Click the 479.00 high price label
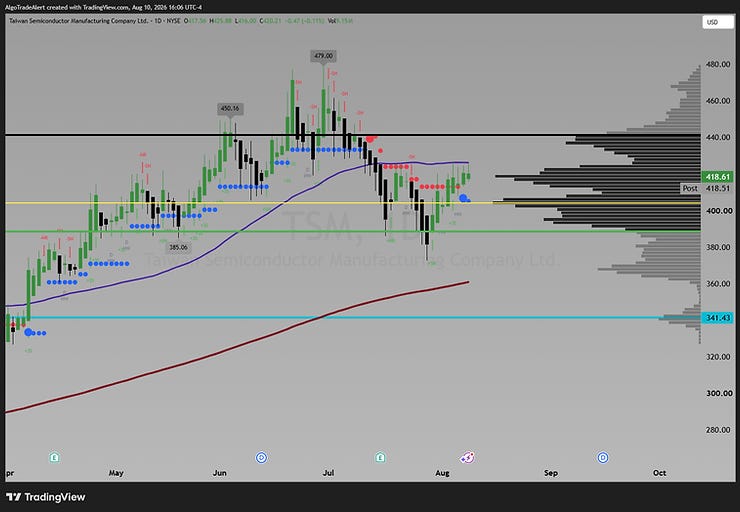This screenshot has width=740, height=512. (x=323, y=56)
